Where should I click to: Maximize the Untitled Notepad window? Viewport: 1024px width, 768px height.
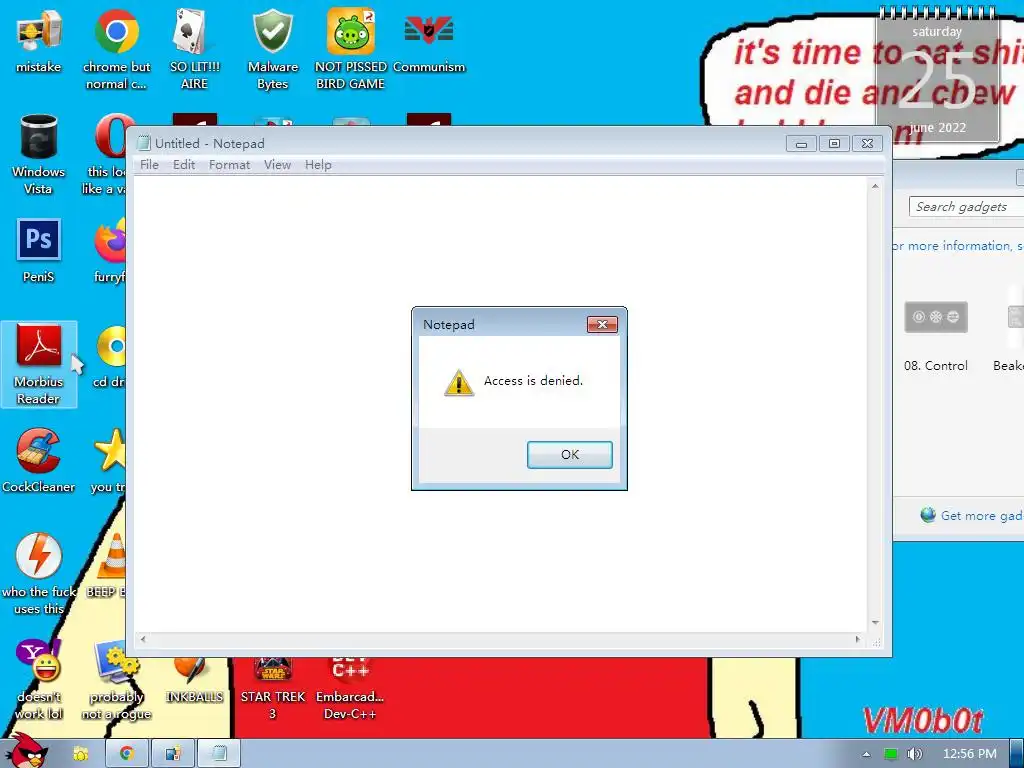point(834,144)
